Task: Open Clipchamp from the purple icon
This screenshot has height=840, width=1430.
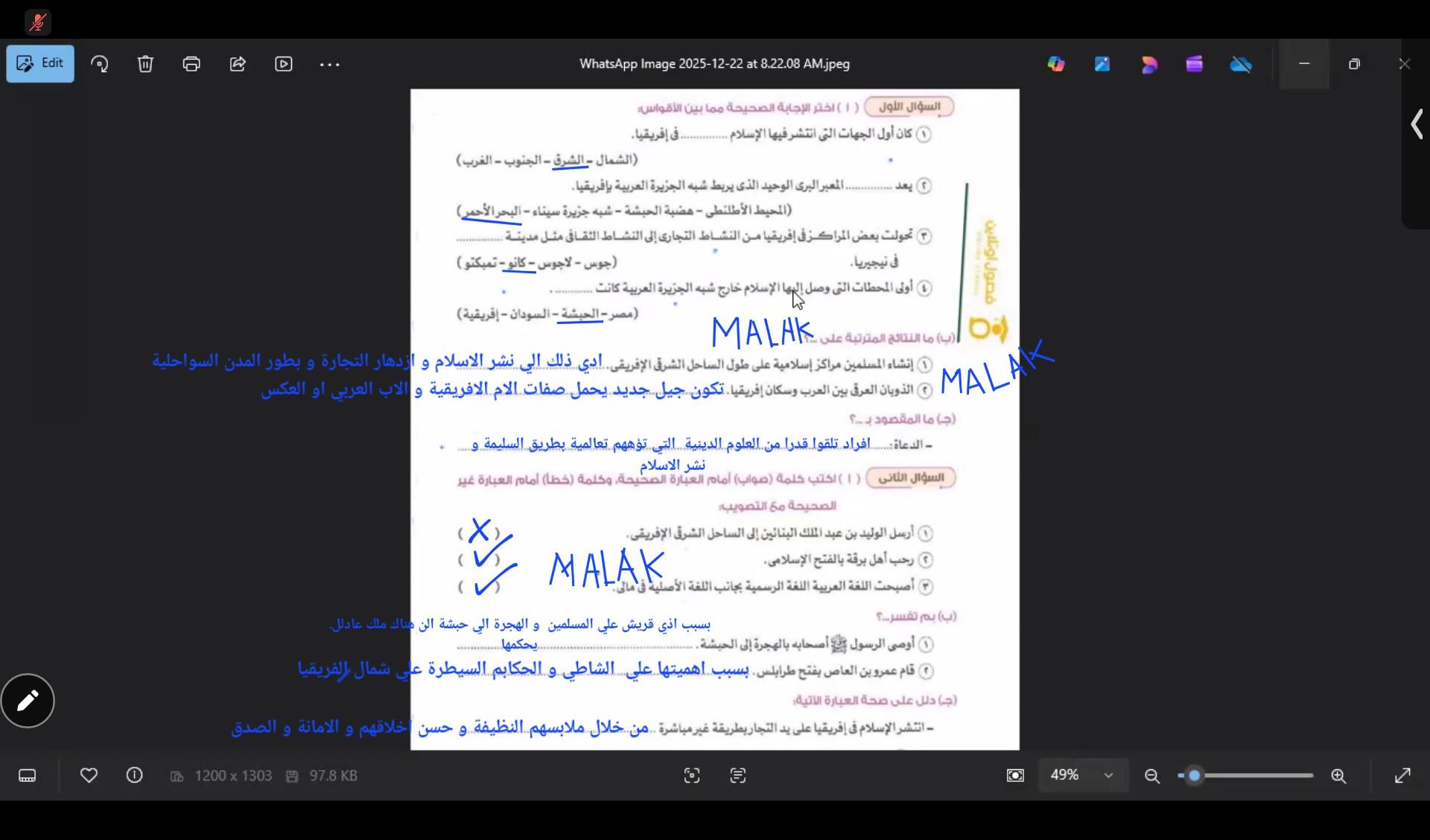Action: click(1195, 64)
